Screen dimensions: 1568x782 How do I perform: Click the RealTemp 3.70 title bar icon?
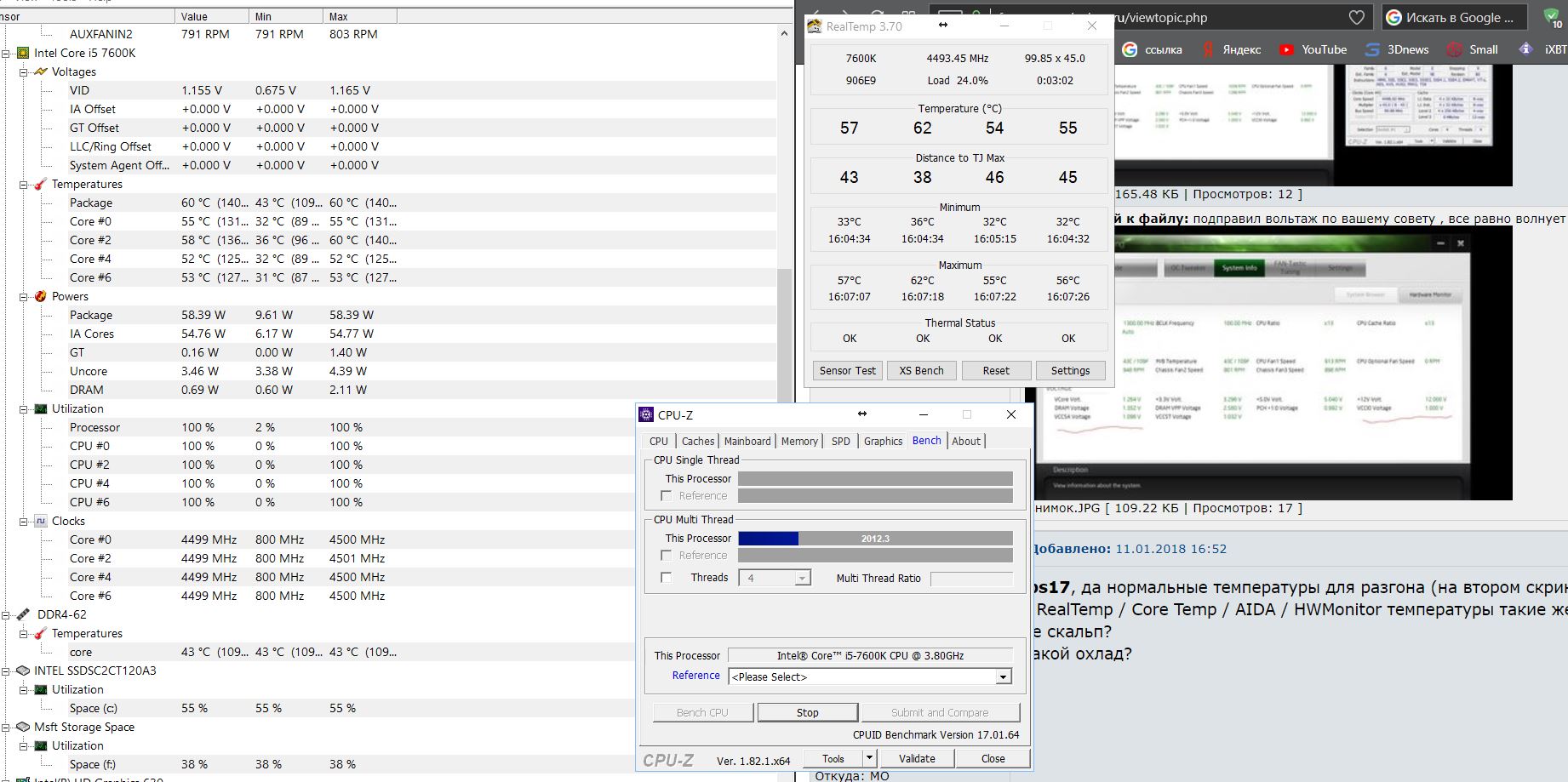815,26
